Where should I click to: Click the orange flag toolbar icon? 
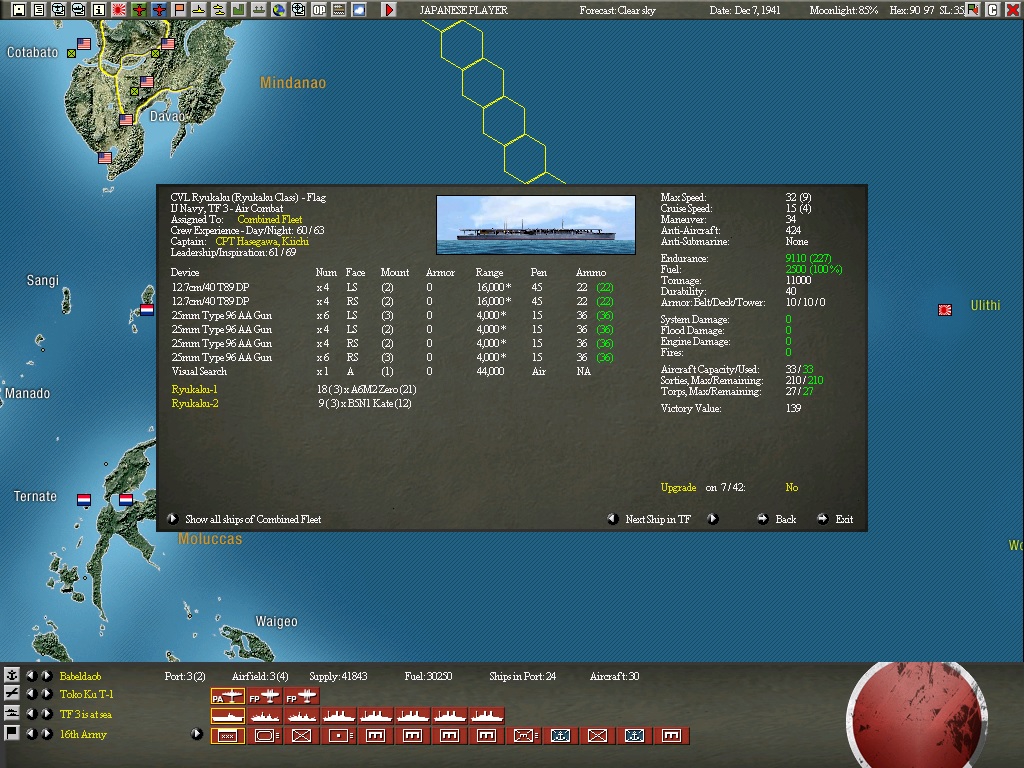(179, 10)
